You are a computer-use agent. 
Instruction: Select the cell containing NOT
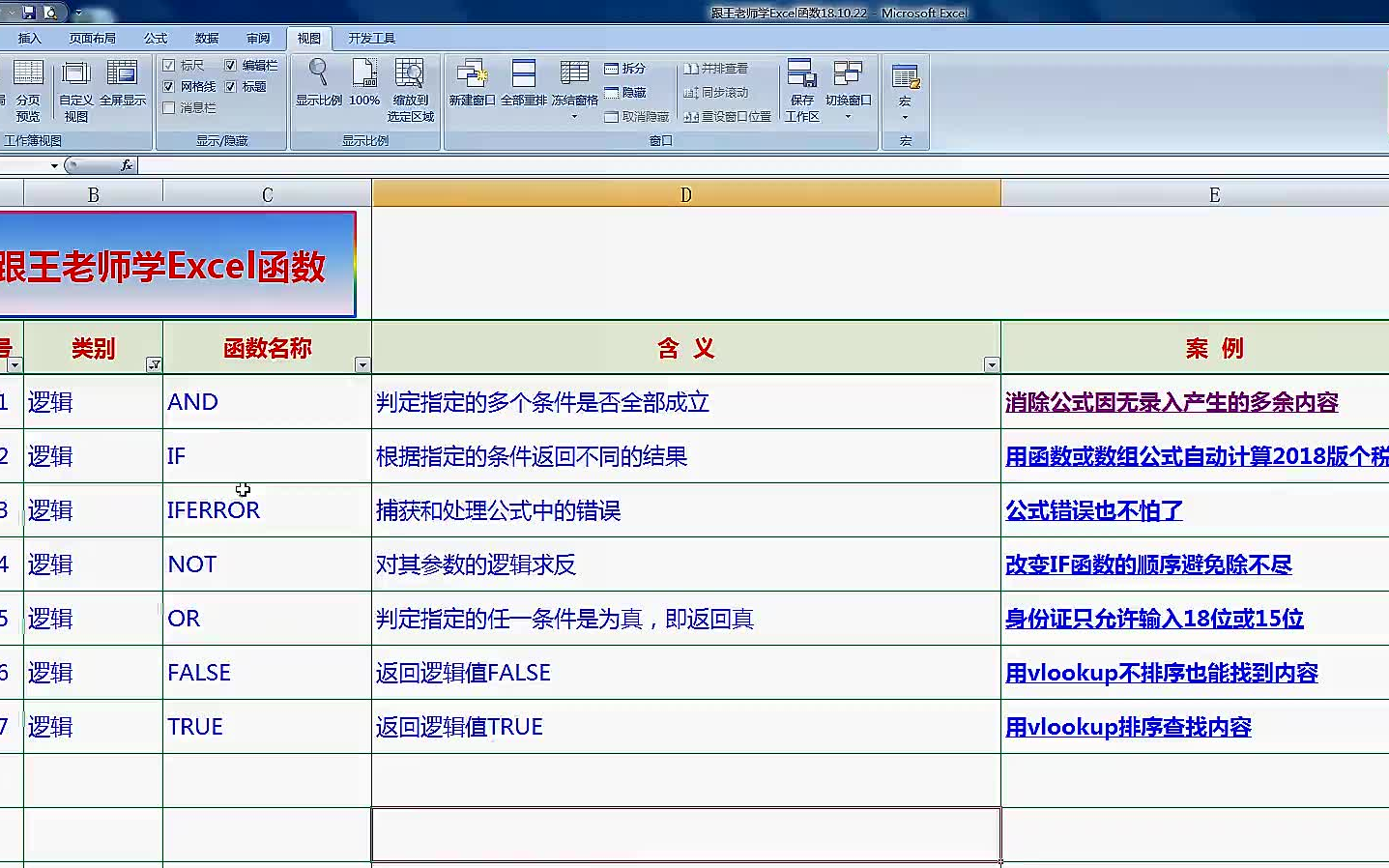268,564
